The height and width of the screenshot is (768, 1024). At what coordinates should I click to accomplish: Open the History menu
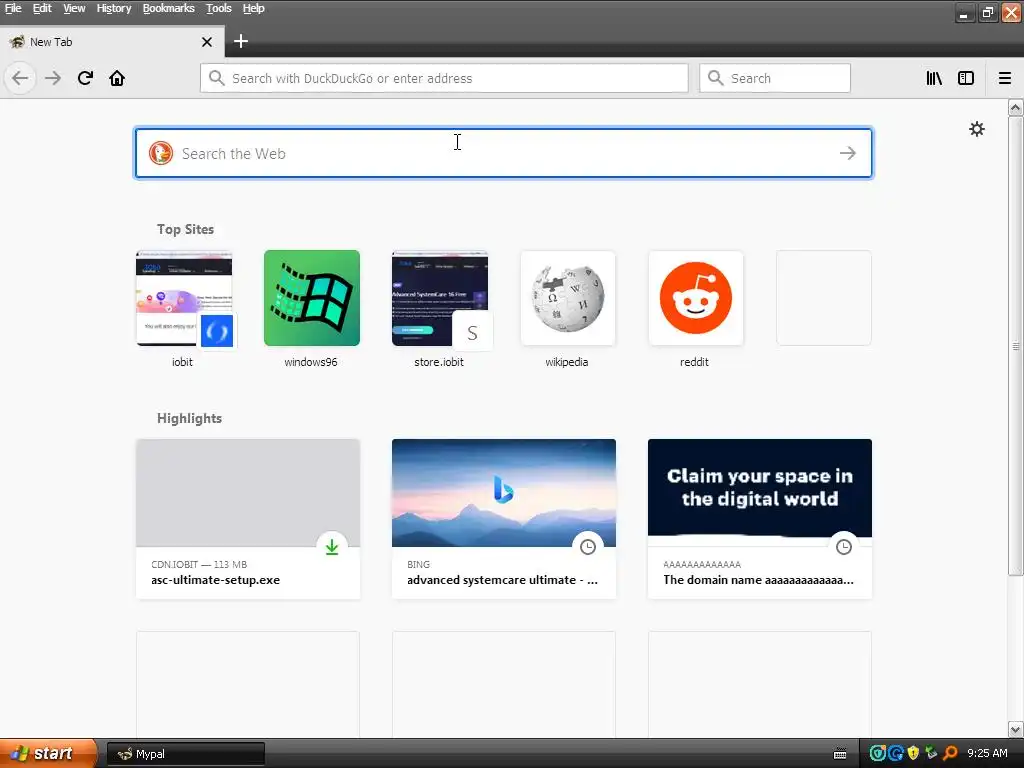click(114, 8)
